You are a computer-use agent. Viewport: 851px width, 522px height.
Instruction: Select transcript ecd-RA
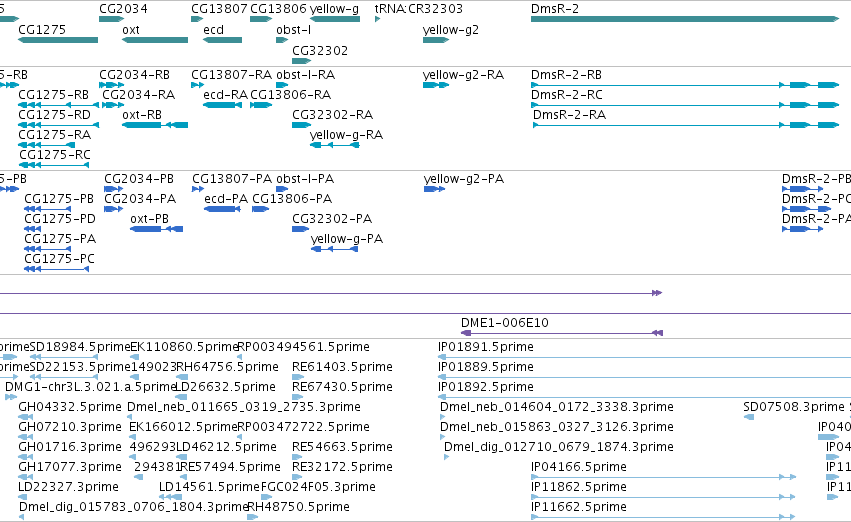(223, 105)
